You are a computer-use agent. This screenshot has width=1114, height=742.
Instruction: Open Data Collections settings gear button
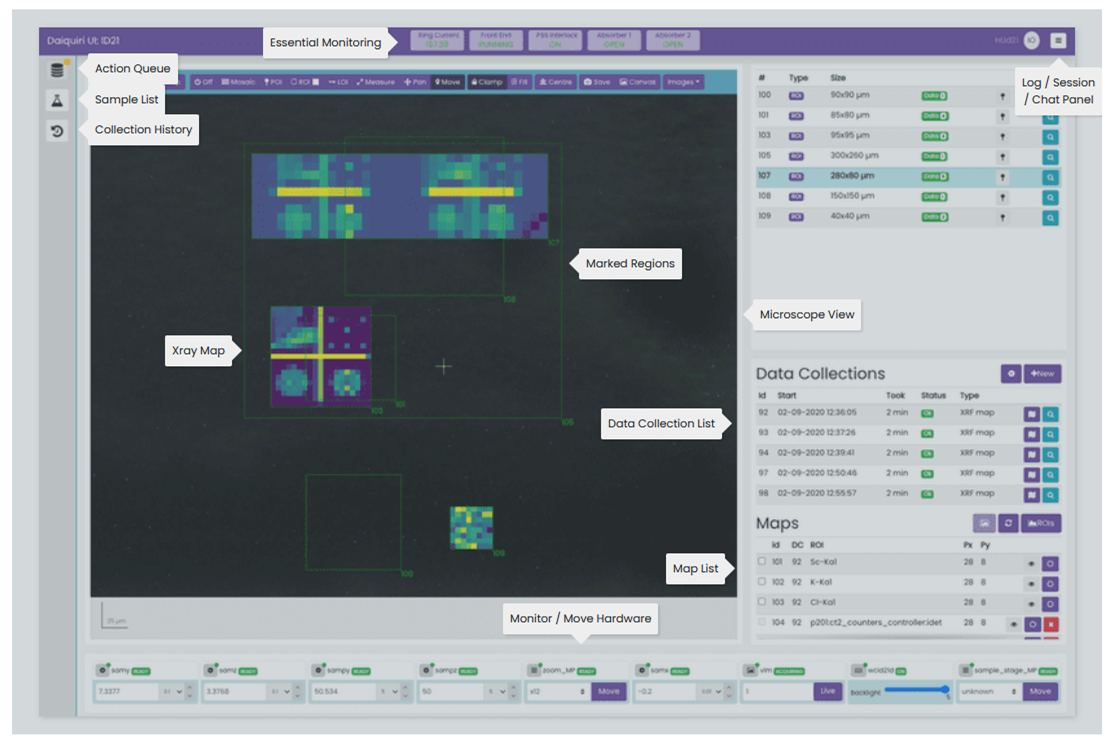(x=1011, y=373)
